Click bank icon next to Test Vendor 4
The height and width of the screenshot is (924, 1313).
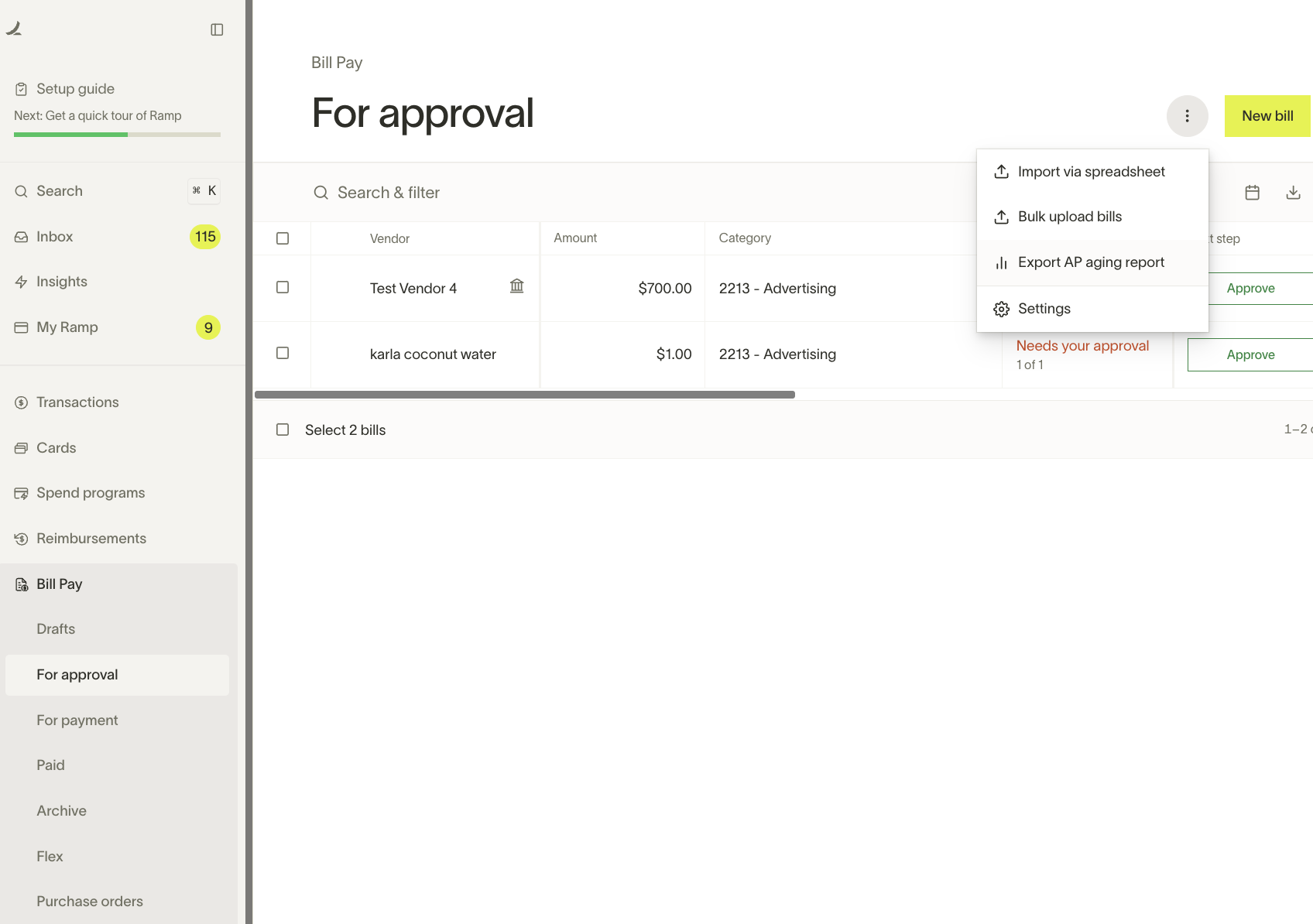pos(516,286)
